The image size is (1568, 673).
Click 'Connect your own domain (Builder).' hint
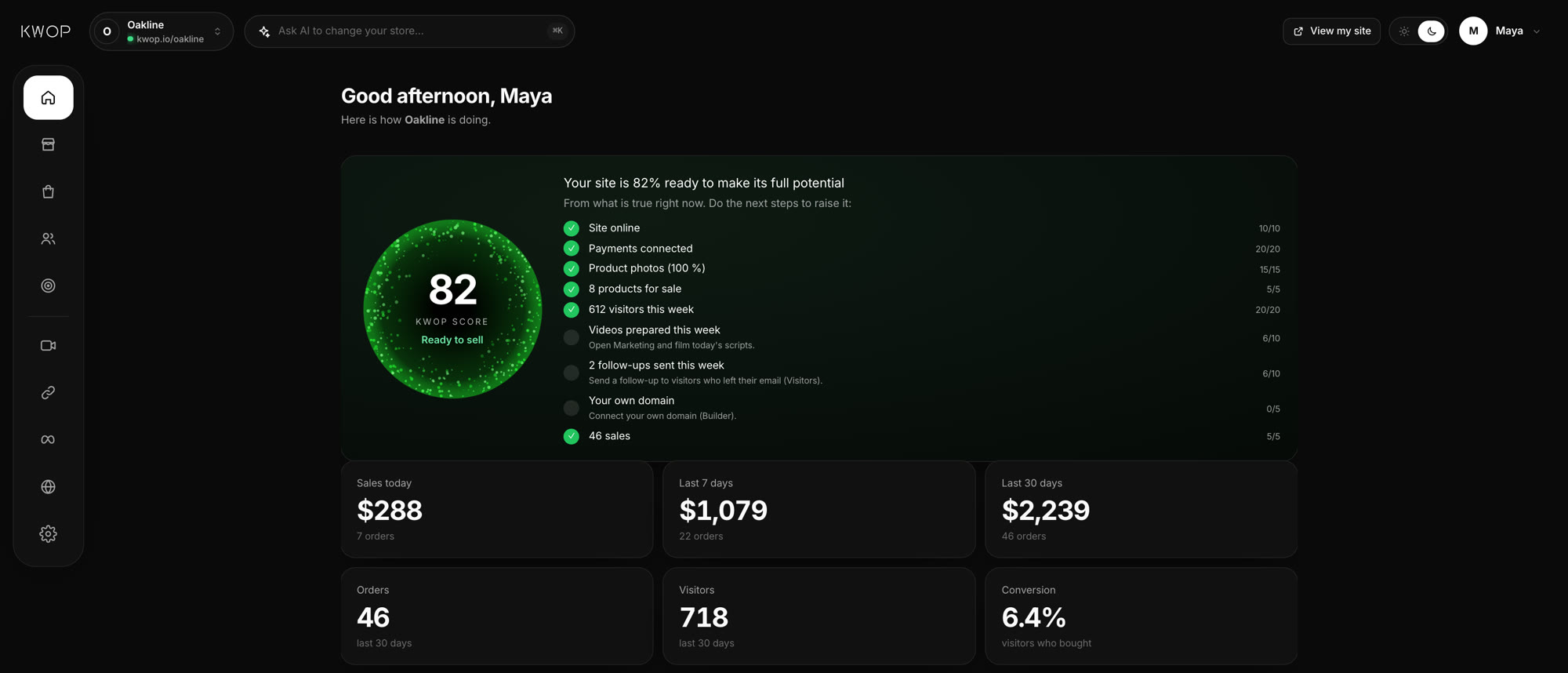[662, 416]
